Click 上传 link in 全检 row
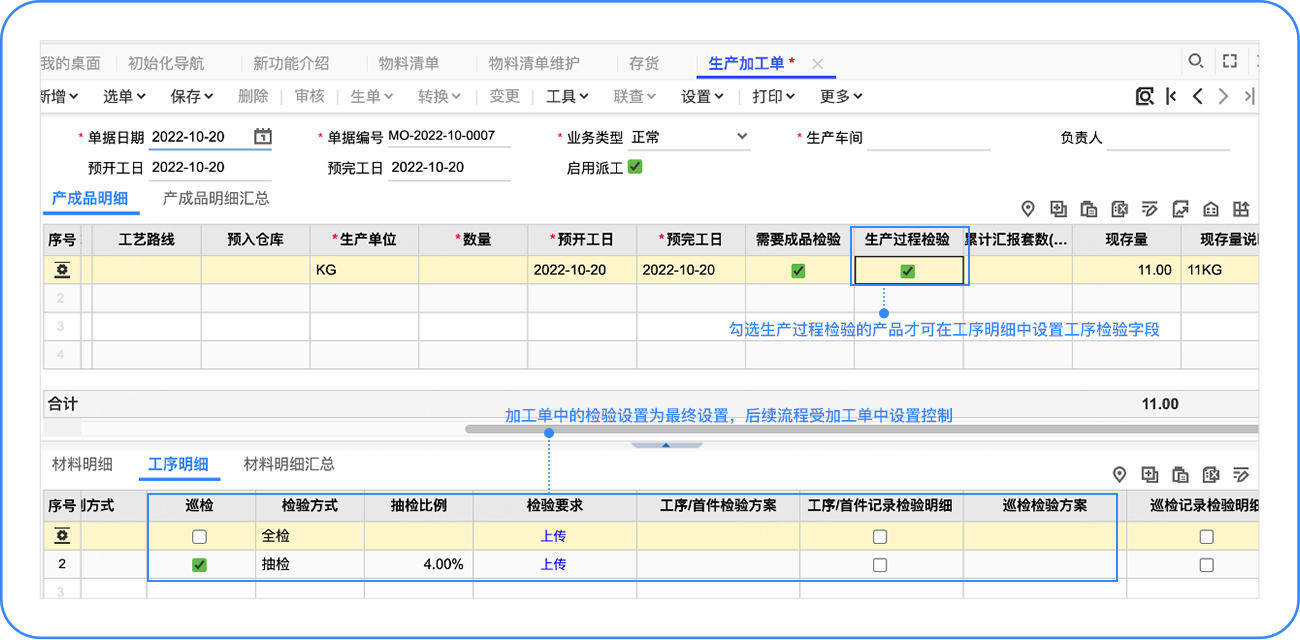 (553, 536)
